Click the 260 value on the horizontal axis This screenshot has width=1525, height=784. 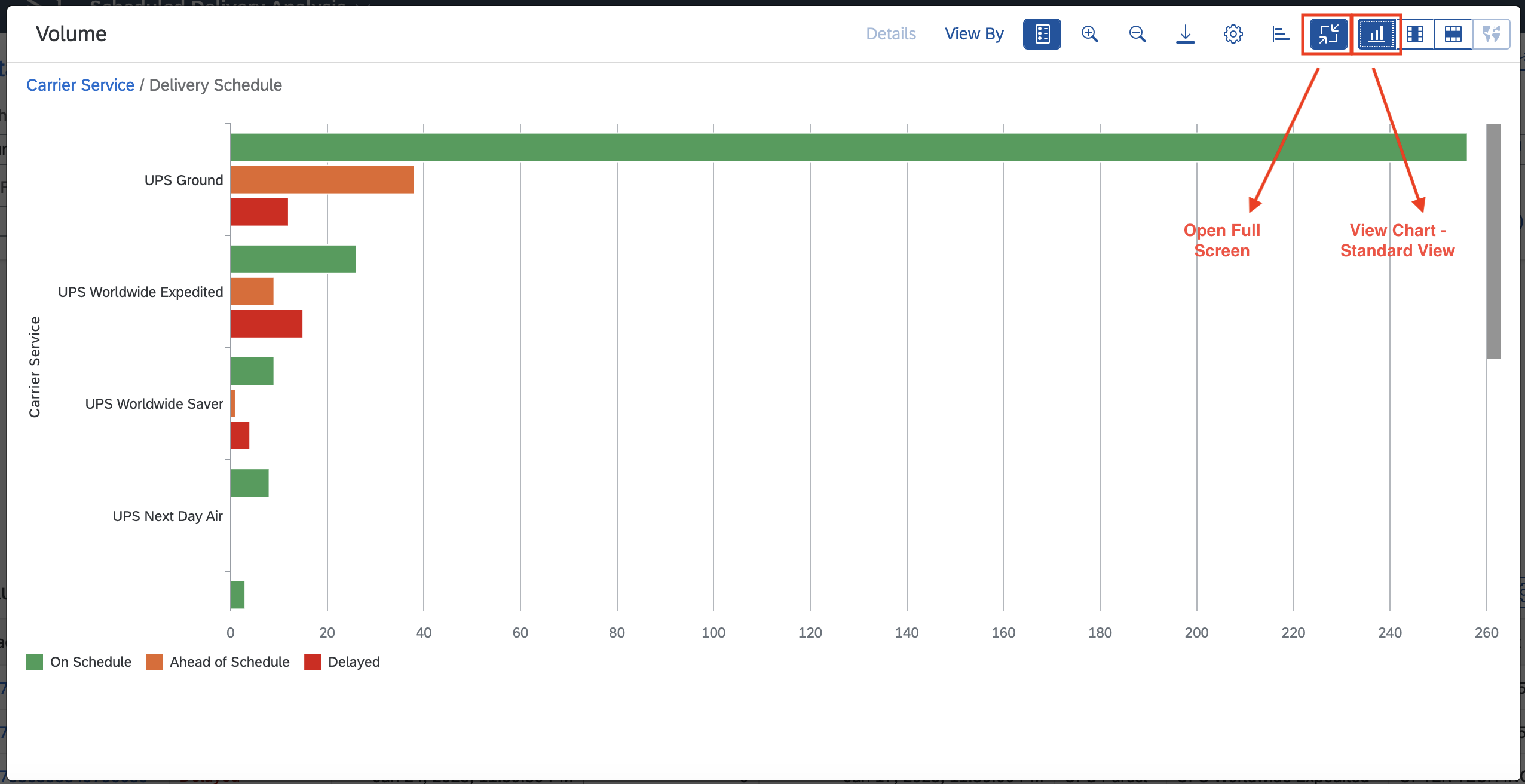point(1487,632)
